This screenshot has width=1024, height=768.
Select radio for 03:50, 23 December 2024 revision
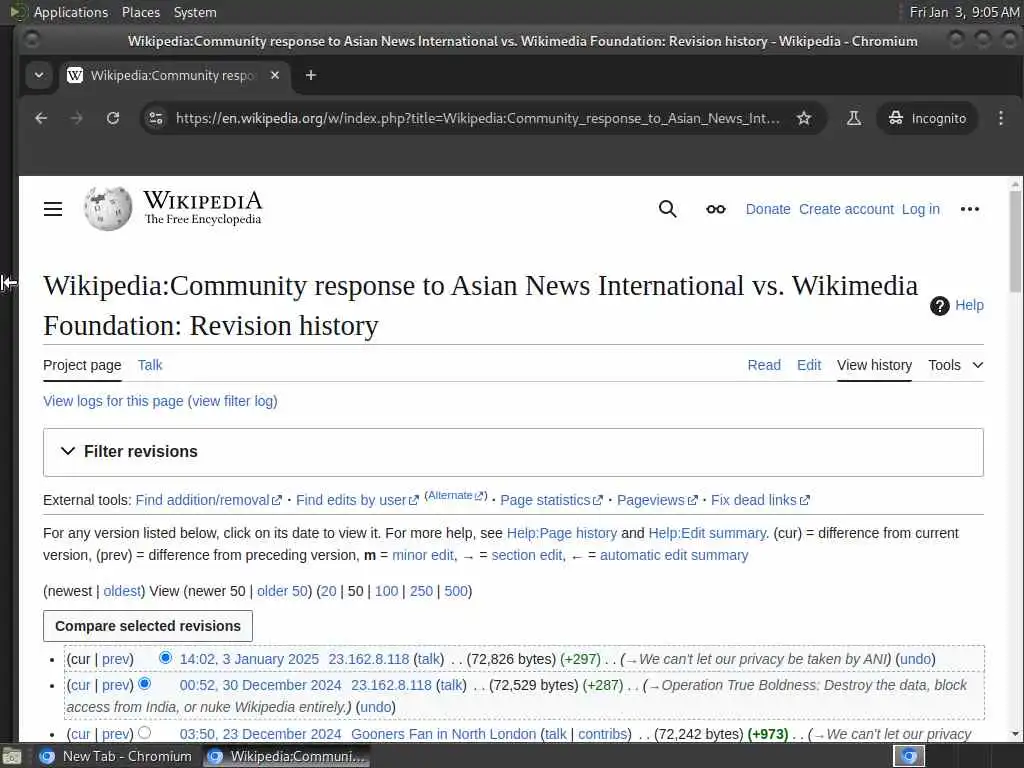click(144, 732)
